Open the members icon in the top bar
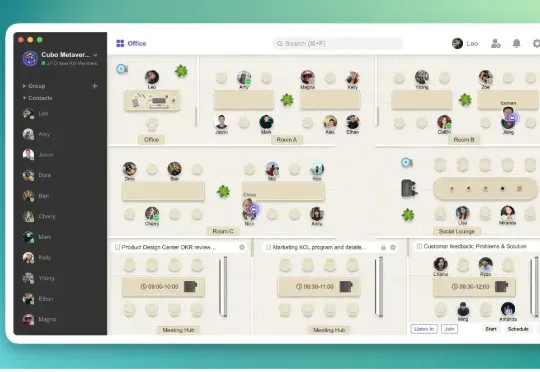540x372 pixels. coord(496,43)
